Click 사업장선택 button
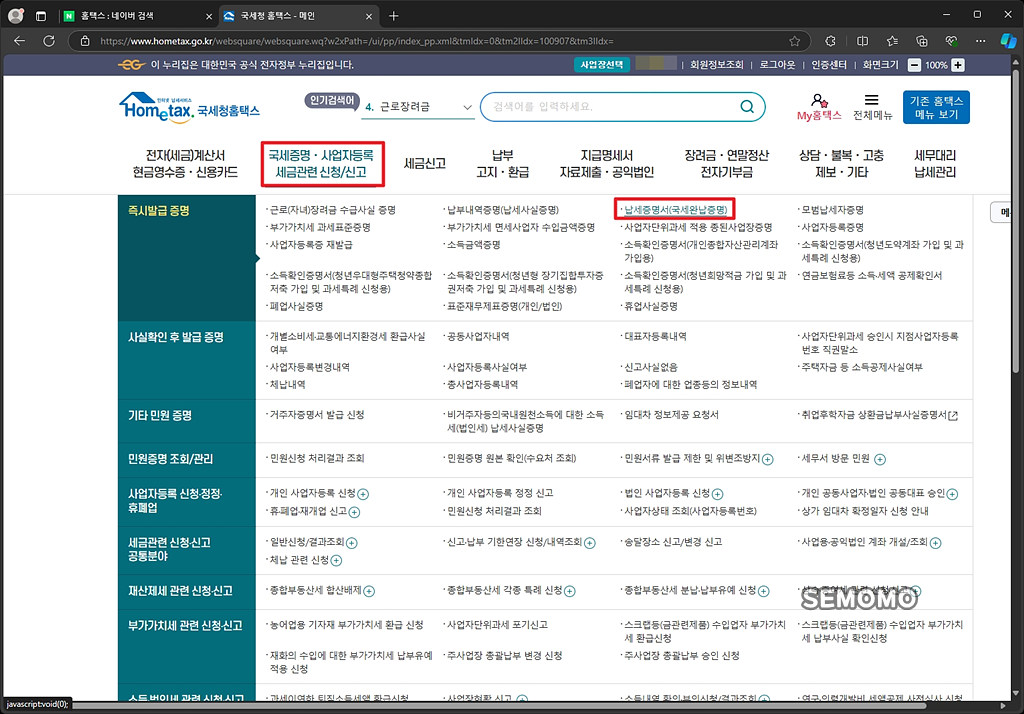The image size is (1024, 714). coord(601,65)
